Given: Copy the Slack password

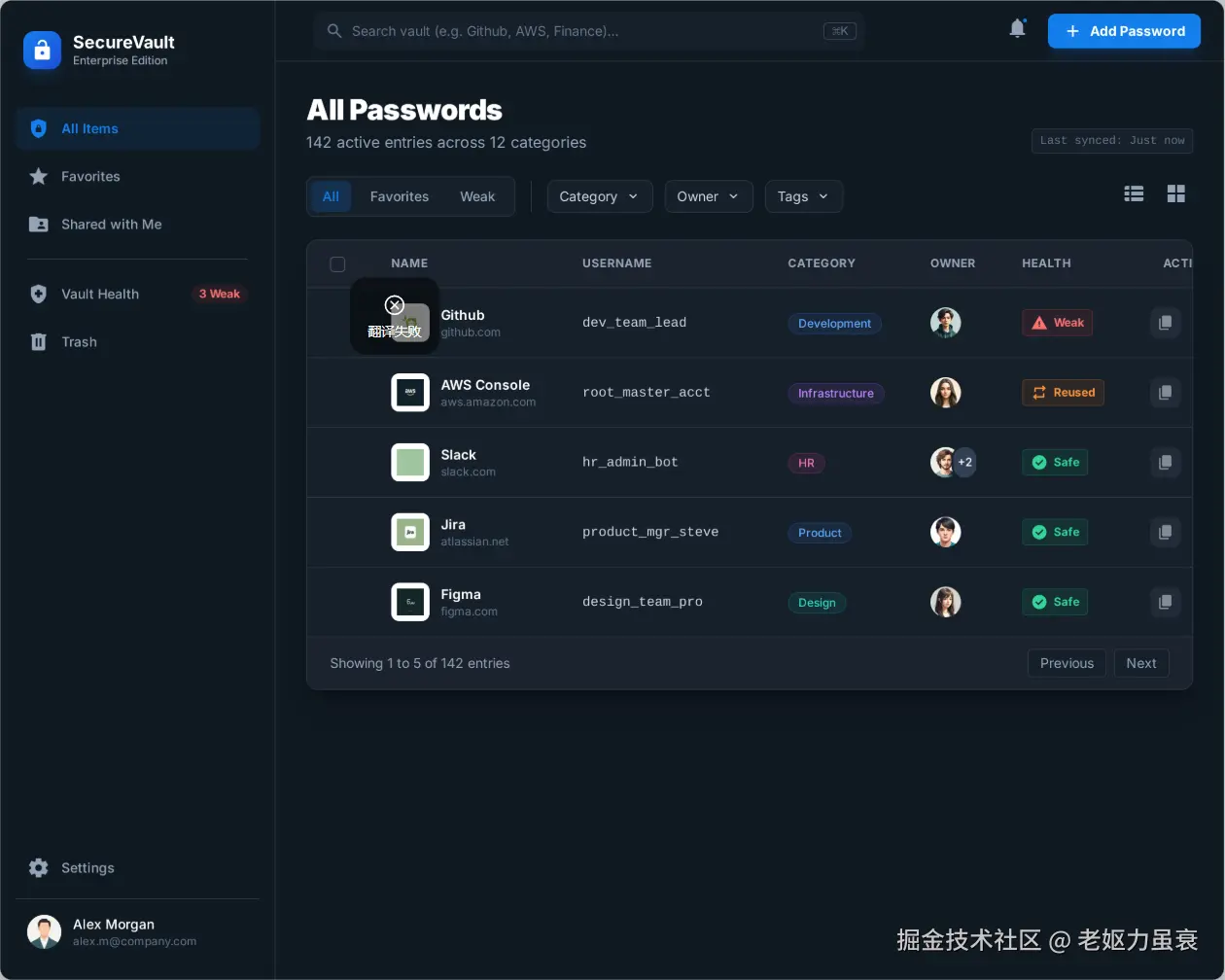Looking at the screenshot, I should tap(1165, 462).
